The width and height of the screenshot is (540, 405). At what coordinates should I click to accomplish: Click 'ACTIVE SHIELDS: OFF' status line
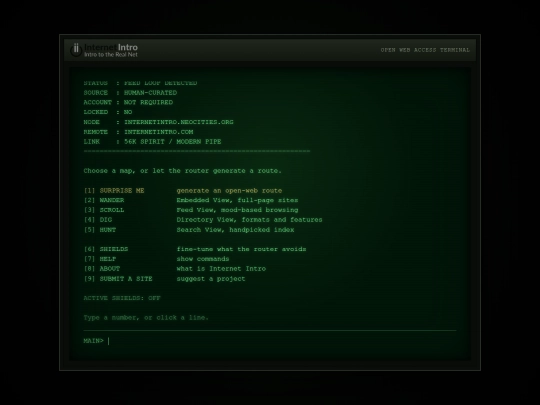coord(122,298)
